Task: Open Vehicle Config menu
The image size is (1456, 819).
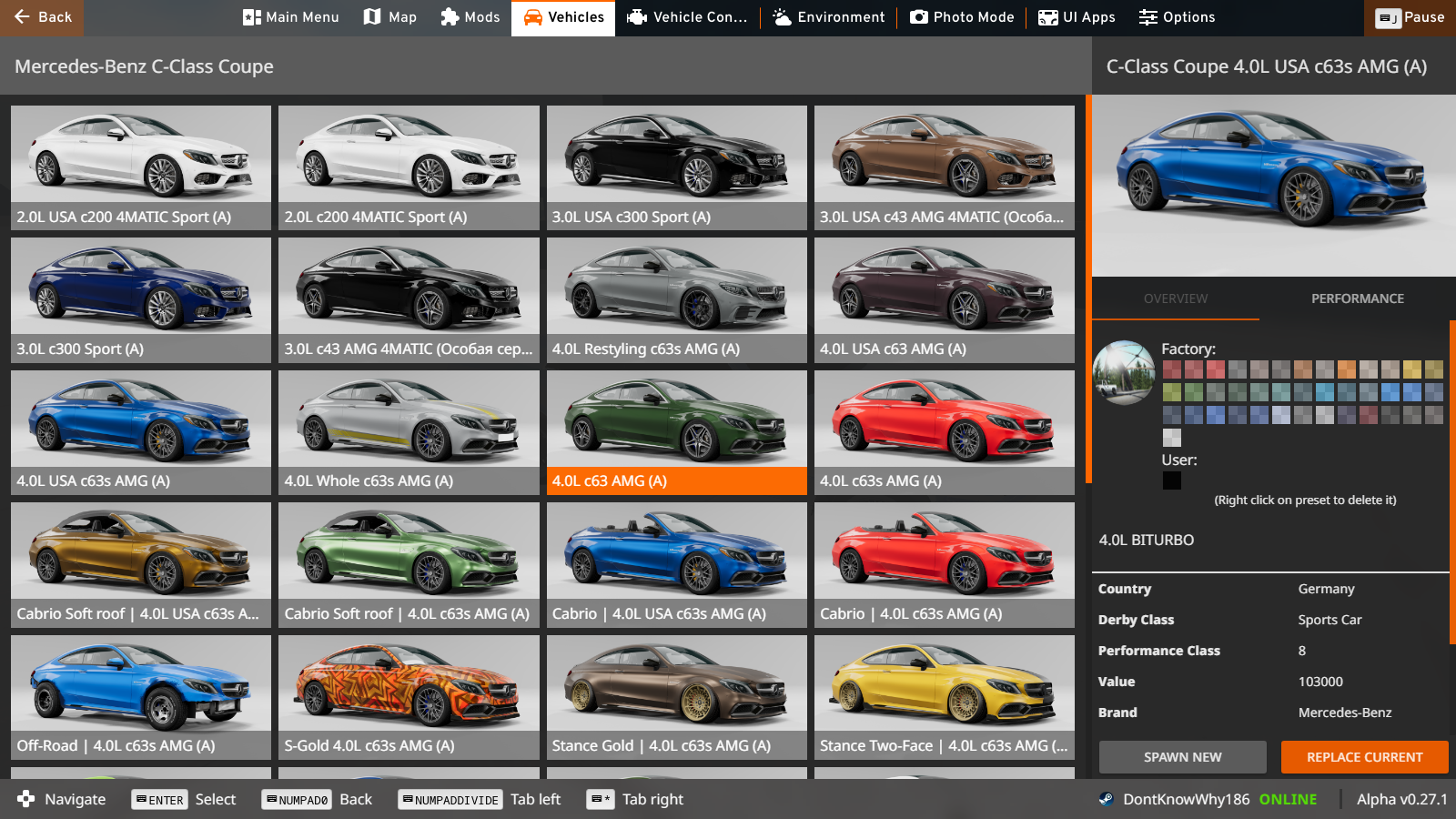Action: (687, 17)
